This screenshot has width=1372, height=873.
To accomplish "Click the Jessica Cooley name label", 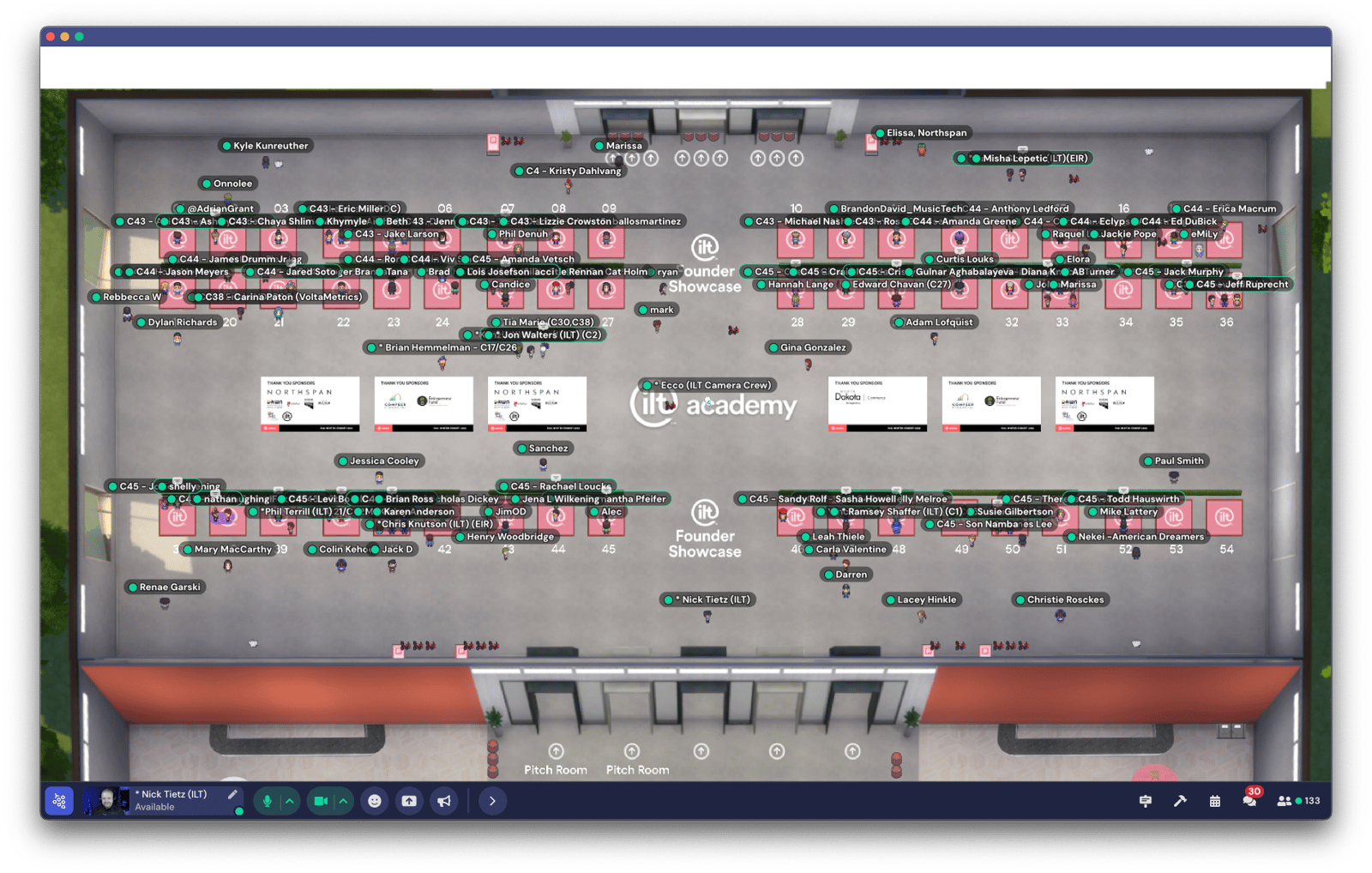I will coord(379,461).
